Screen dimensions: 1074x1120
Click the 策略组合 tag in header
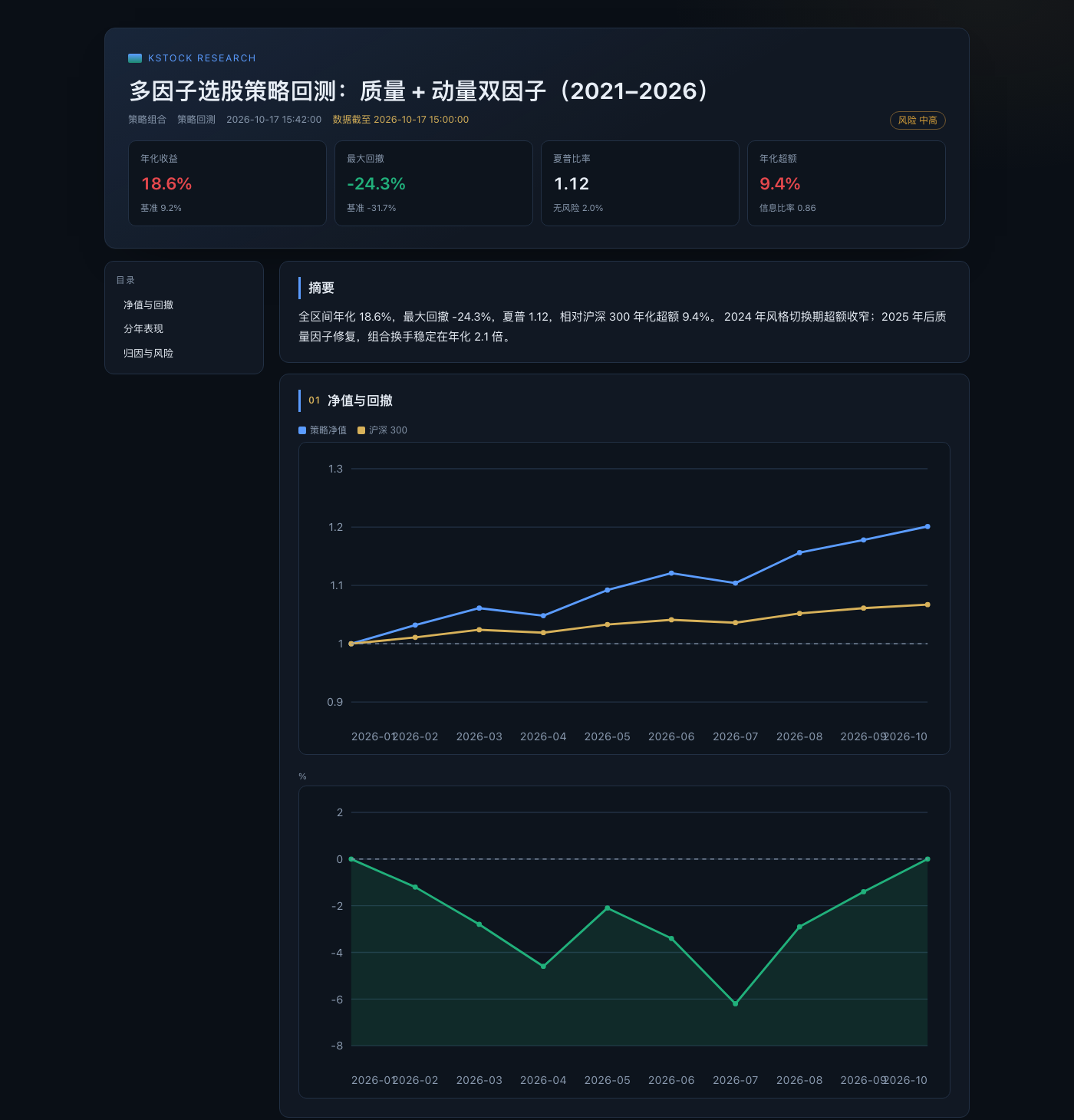[x=147, y=120]
